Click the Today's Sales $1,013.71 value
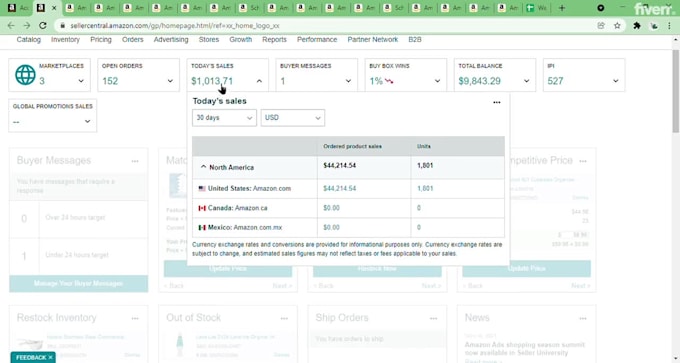This screenshot has height=363, width=680. (212, 81)
